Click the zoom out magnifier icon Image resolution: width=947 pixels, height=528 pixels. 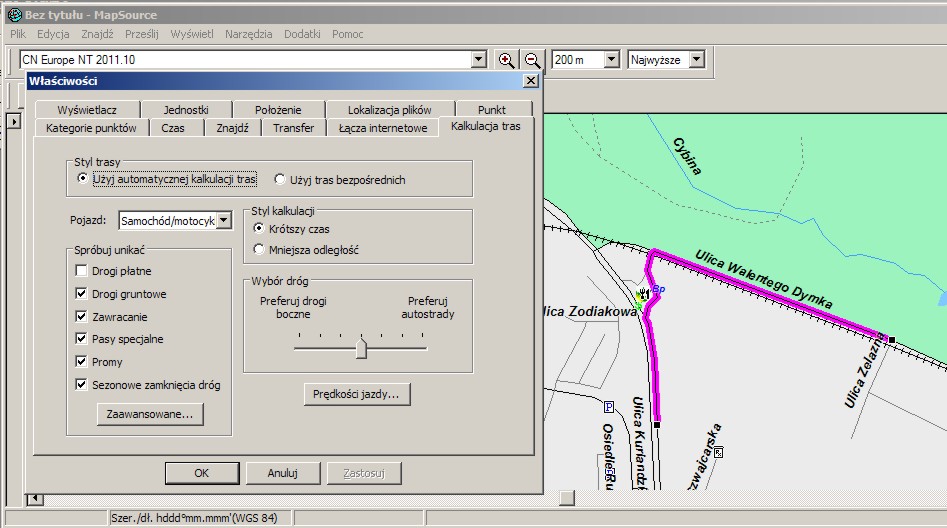(x=533, y=60)
